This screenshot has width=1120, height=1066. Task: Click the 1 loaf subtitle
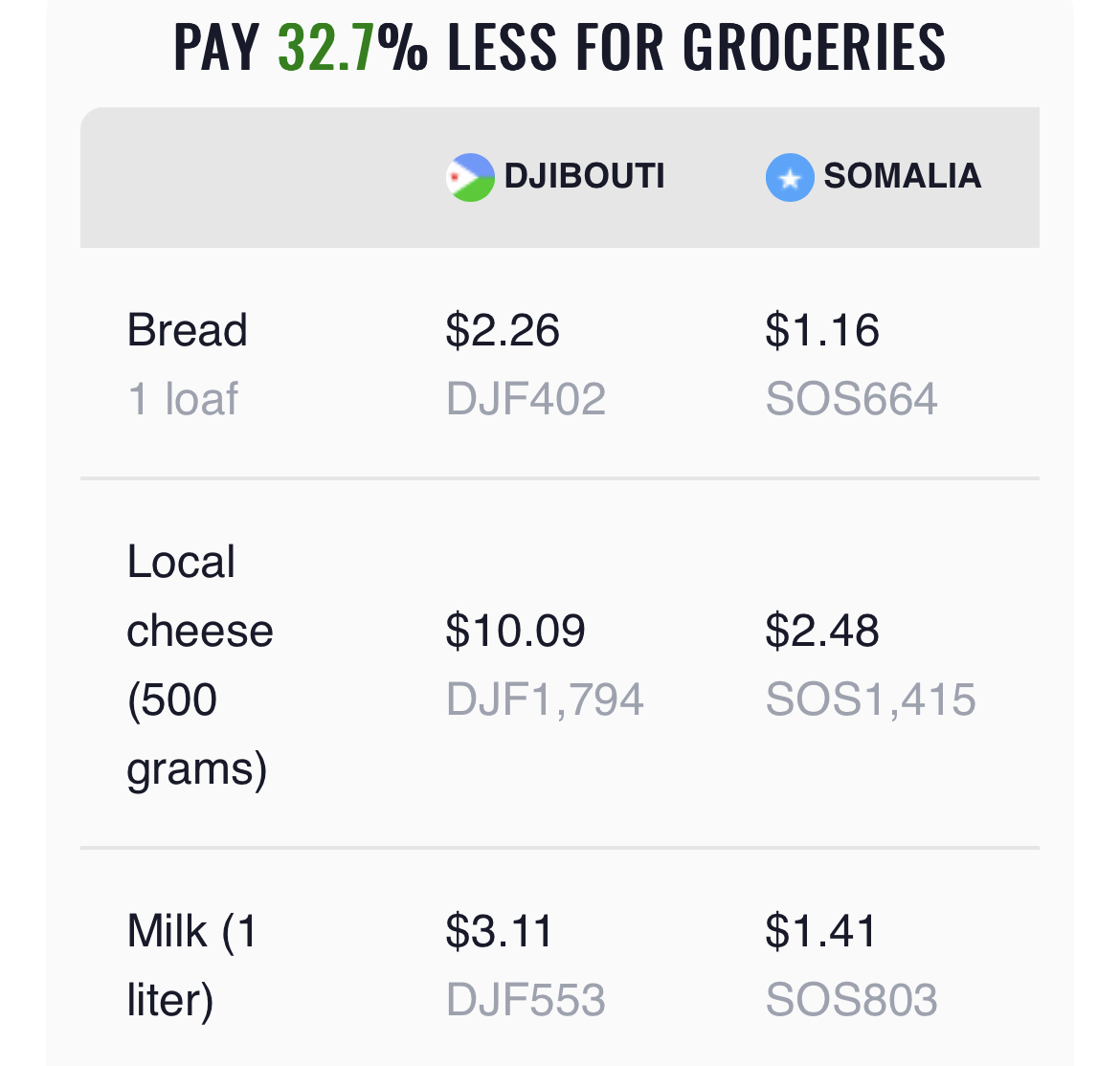[x=182, y=398]
